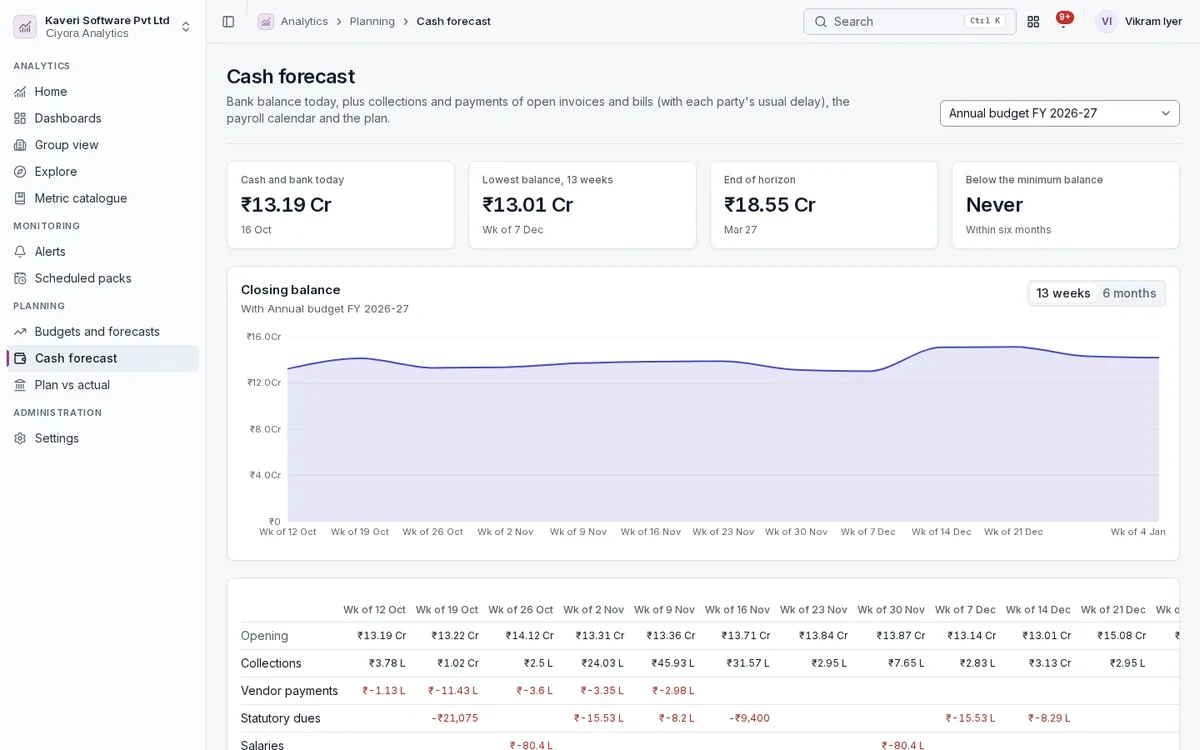Screen dimensions: 1200x750
Task: Open Group view in the sidebar
Action: coord(102,145)
